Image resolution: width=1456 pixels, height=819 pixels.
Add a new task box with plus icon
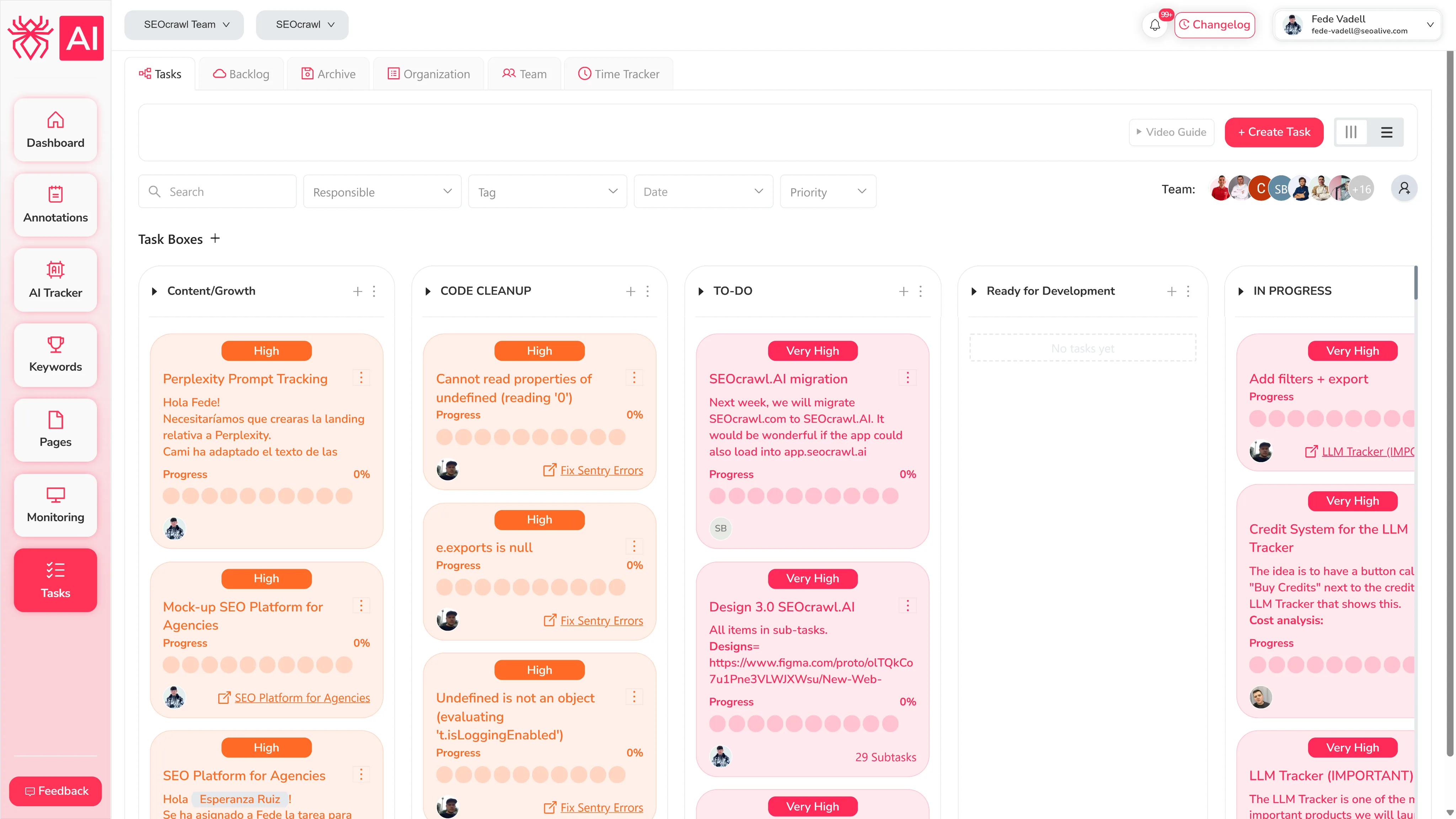(215, 239)
